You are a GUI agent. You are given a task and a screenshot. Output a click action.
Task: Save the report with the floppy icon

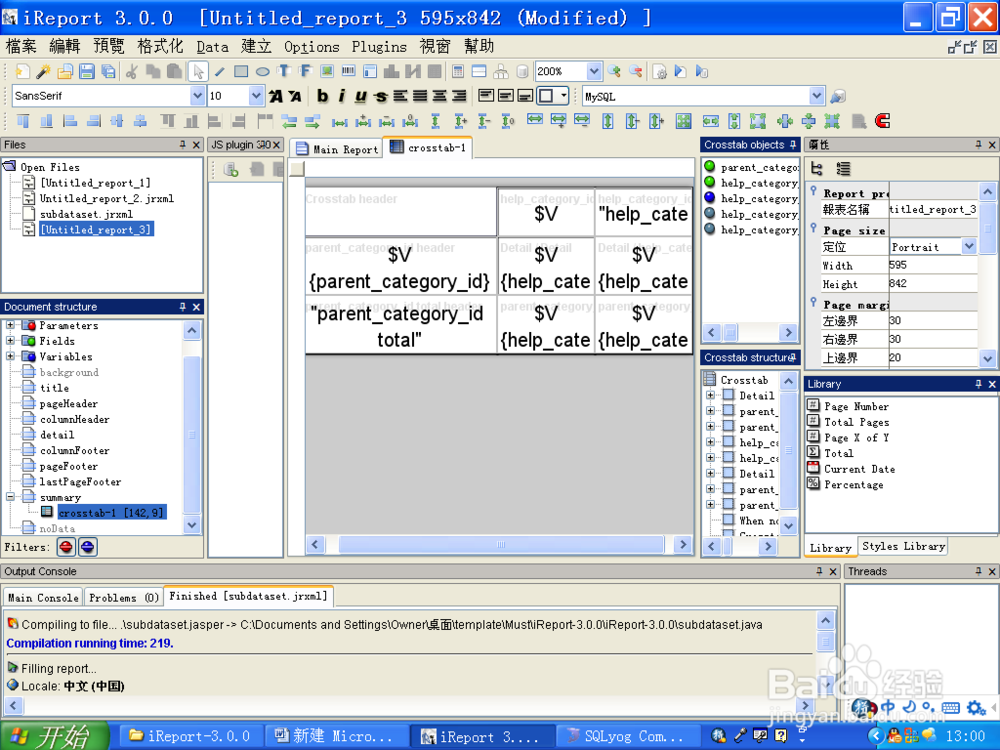pos(87,71)
